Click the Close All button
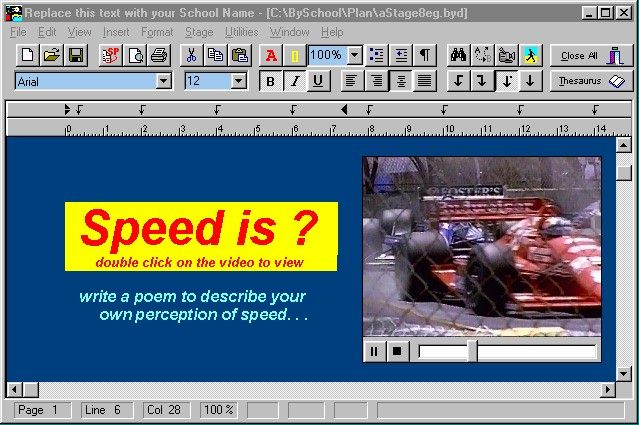 pyautogui.click(x=591, y=55)
